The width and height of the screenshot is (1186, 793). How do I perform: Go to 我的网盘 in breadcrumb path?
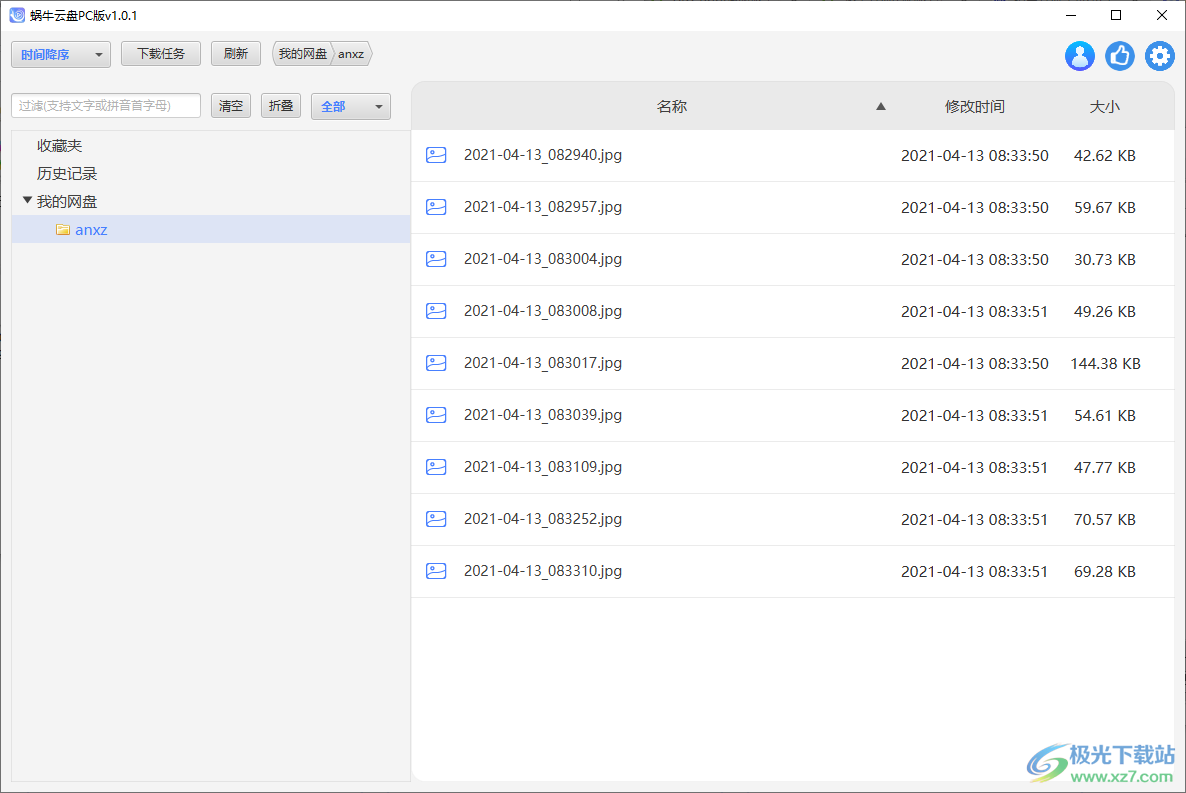point(303,54)
